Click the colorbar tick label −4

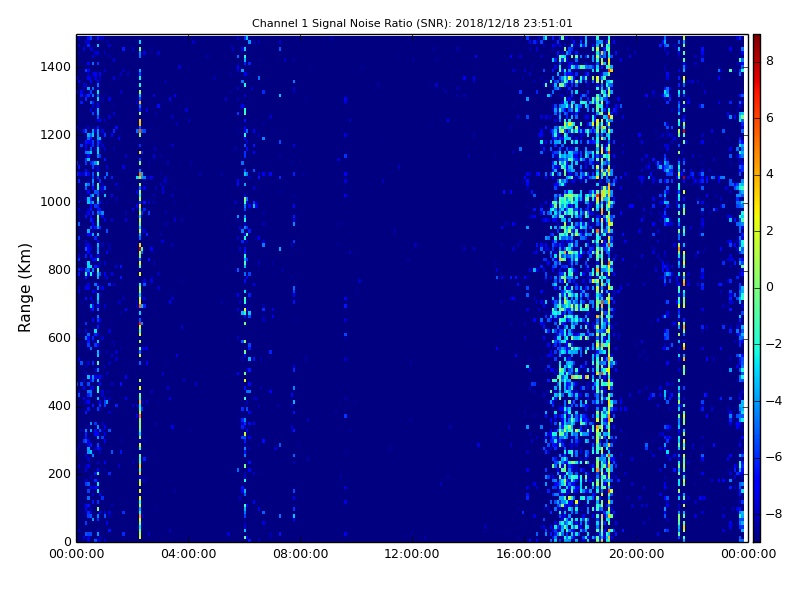[x=774, y=401]
